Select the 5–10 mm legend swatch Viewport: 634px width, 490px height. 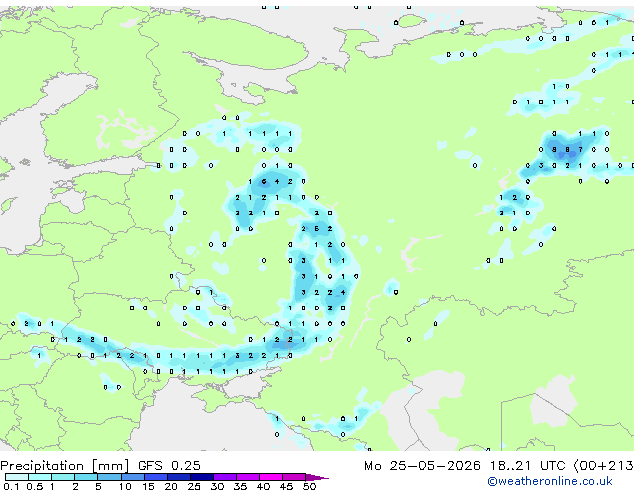tap(109, 477)
